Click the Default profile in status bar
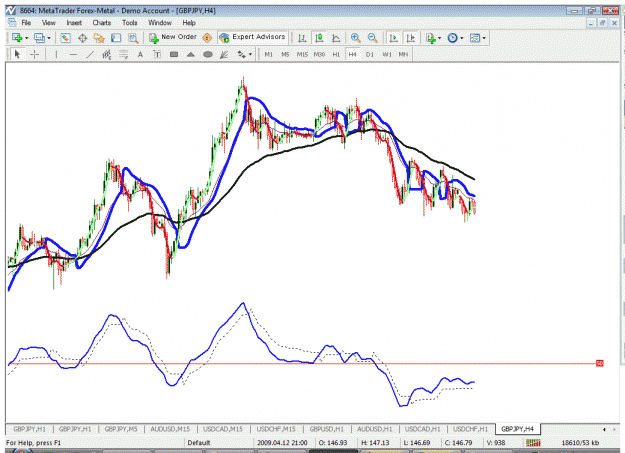 point(199,443)
